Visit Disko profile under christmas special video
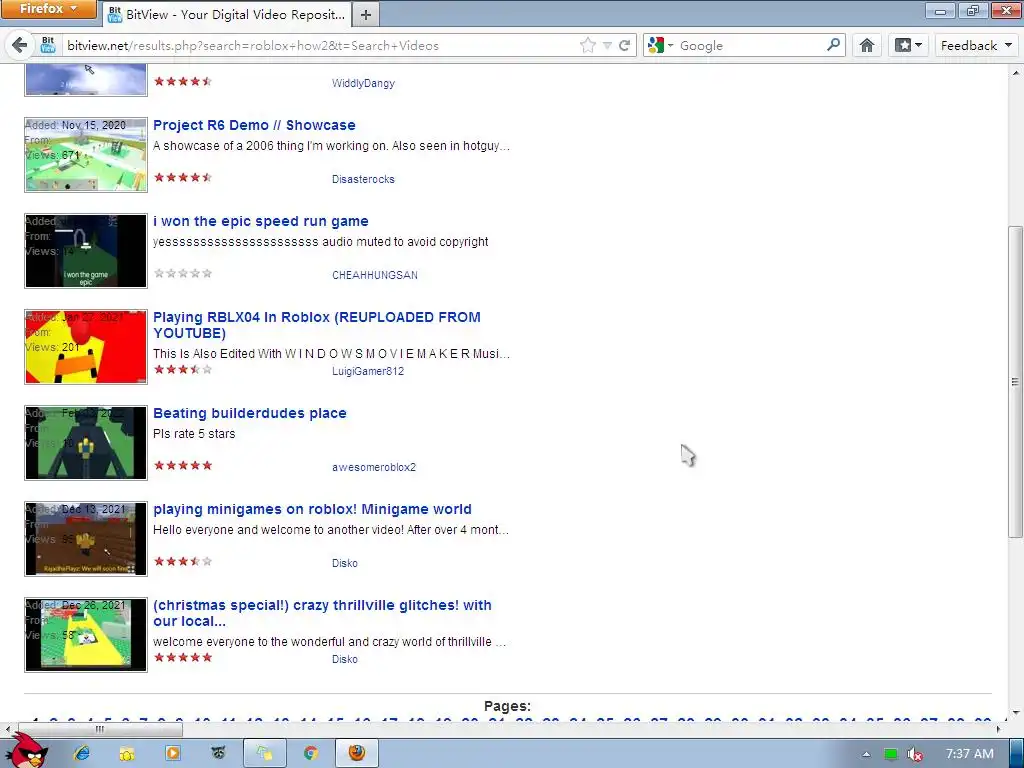Viewport: 1024px width, 768px height. [x=345, y=659]
